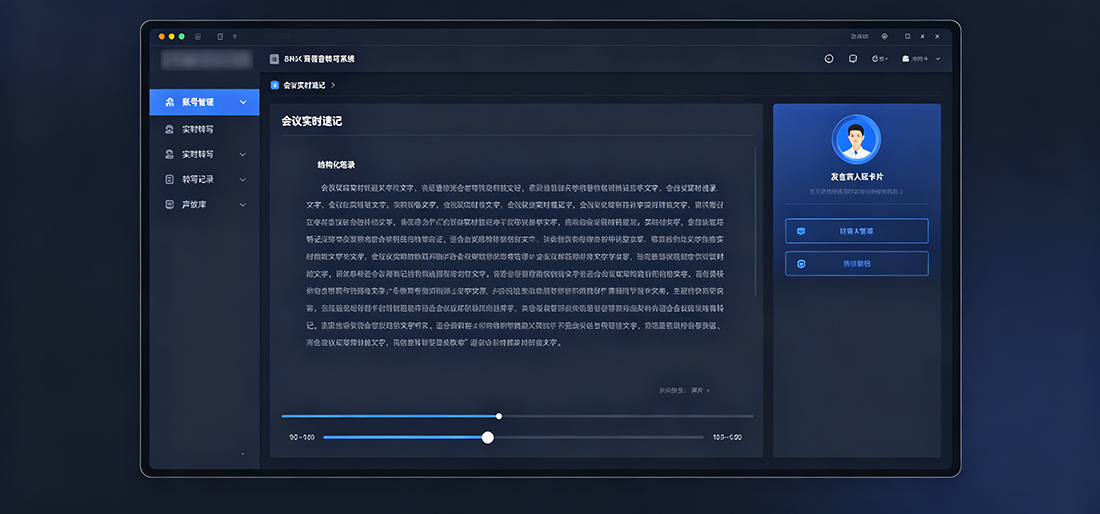Viewport: 1100px width, 514px height.
Task: Click the transcript panel vertical scrollbar
Action: pyautogui.click(x=755, y=221)
